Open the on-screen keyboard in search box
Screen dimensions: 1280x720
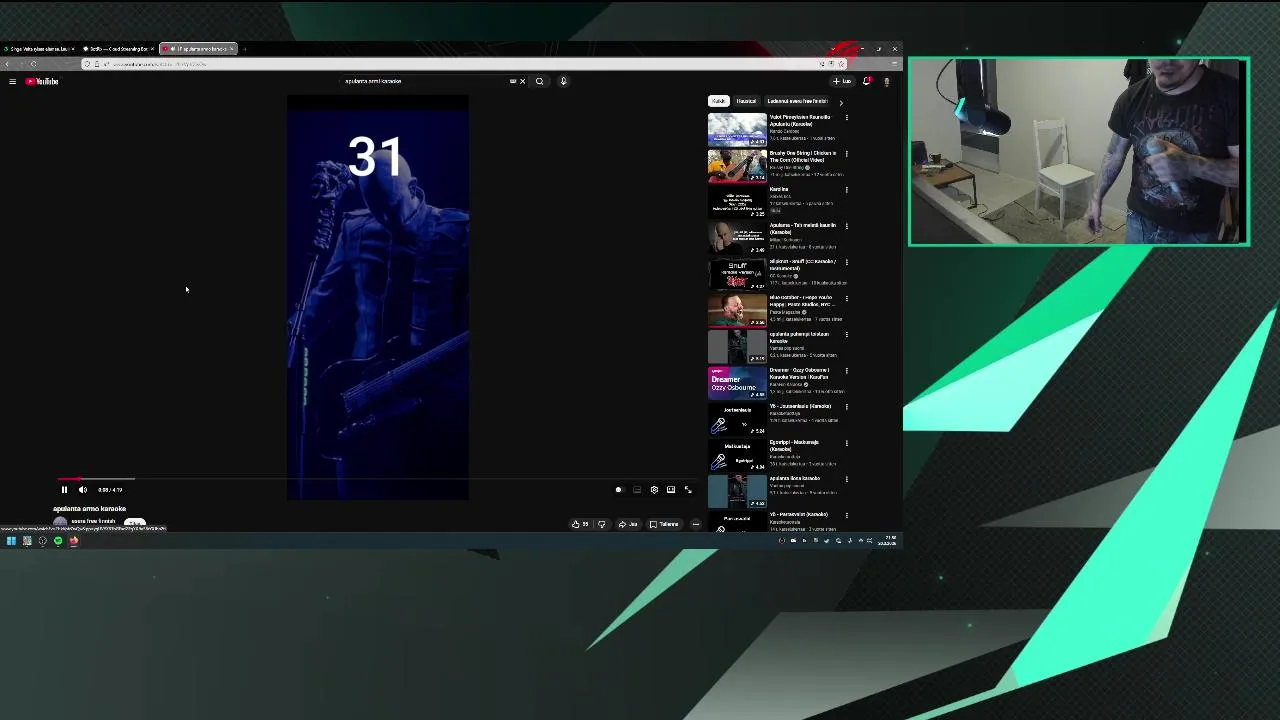point(513,81)
